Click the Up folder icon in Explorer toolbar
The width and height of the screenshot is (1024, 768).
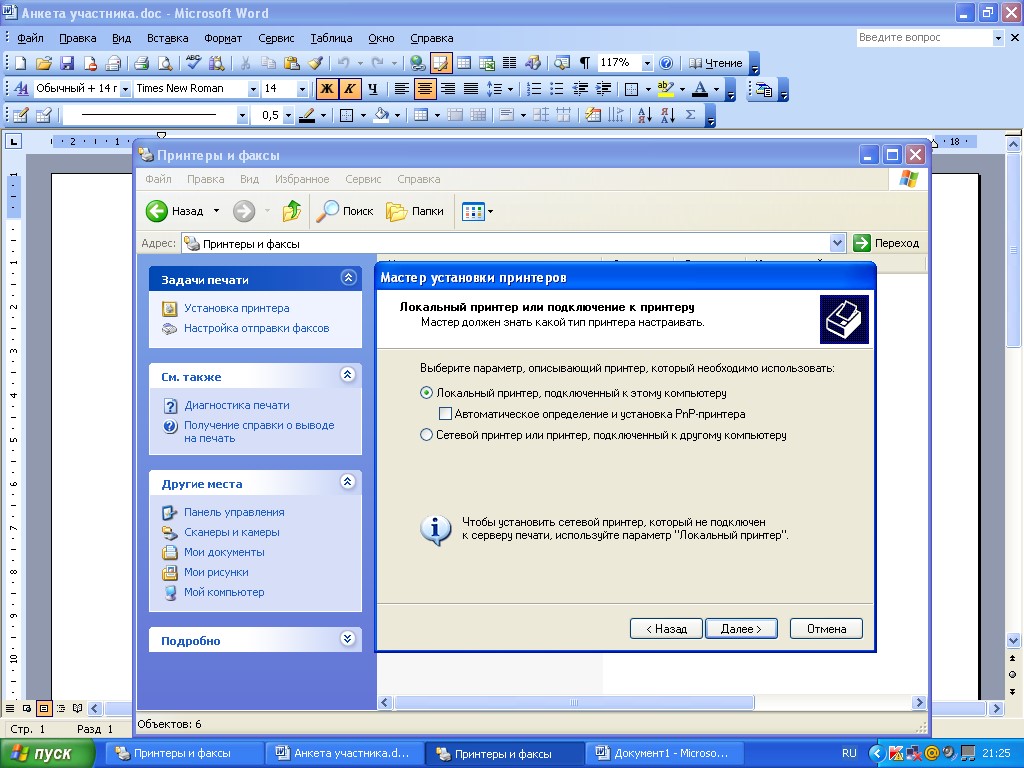coord(292,211)
